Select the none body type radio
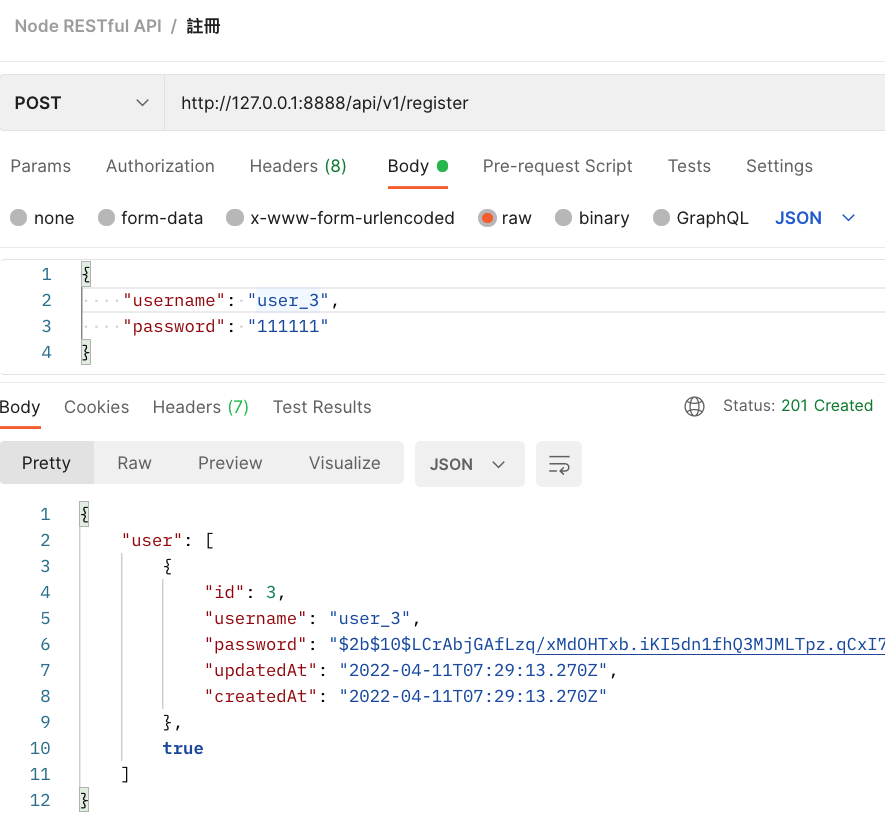Image resolution: width=885 pixels, height=818 pixels. click(x=19, y=218)
